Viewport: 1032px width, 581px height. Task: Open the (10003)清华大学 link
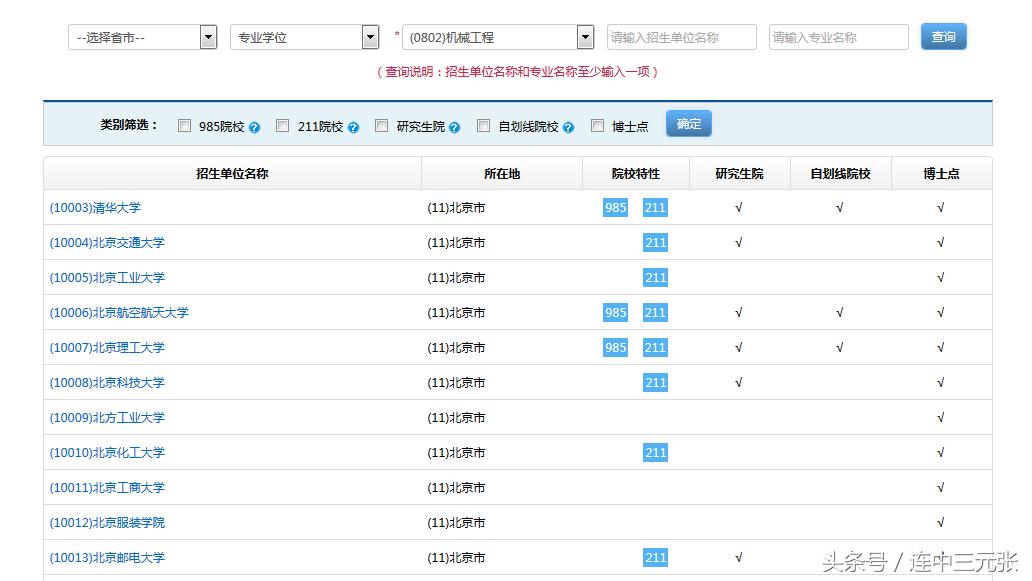95,208
